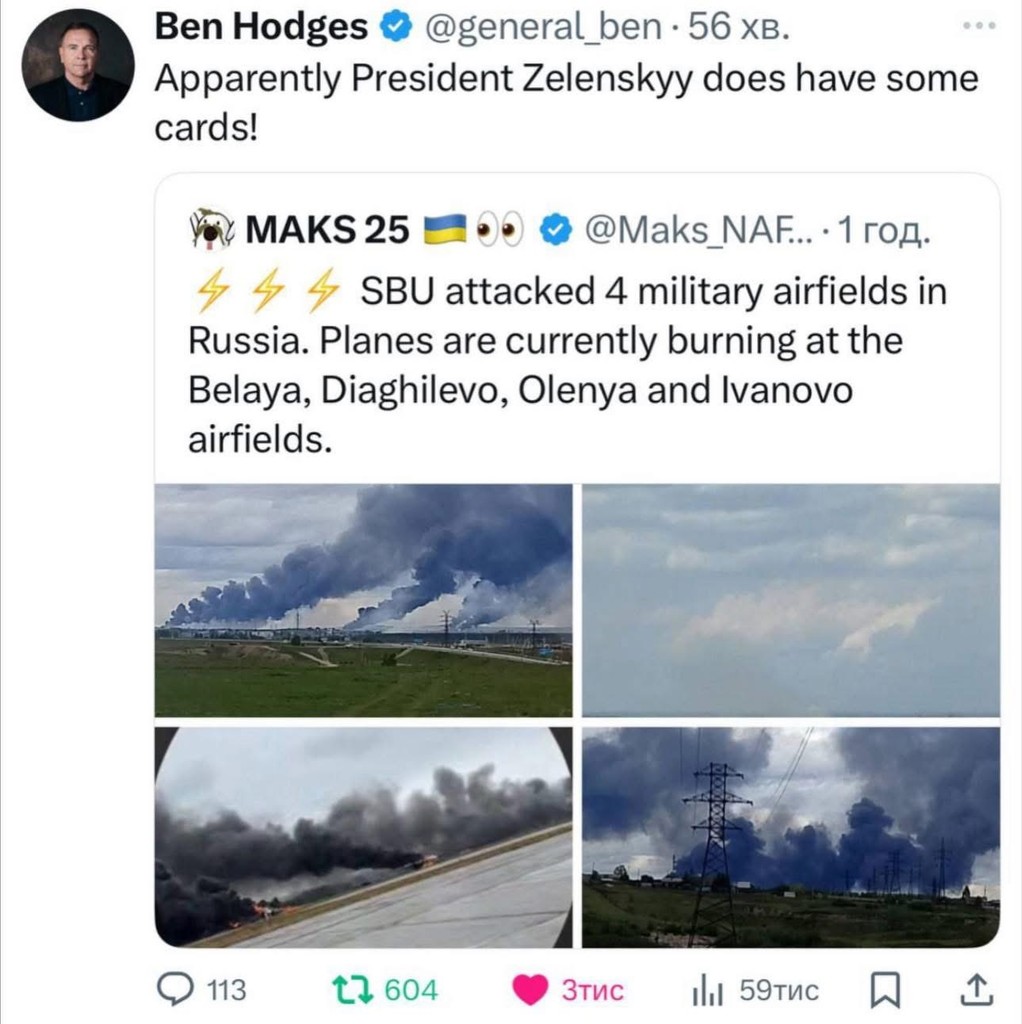
Task: Open top-right cloudy sky photo
Action: point(791,600)
